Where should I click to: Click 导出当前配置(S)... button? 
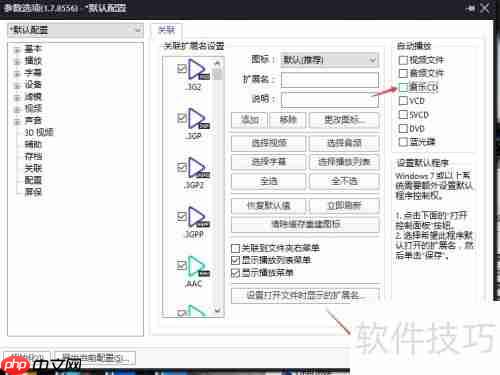pos(95,358)
